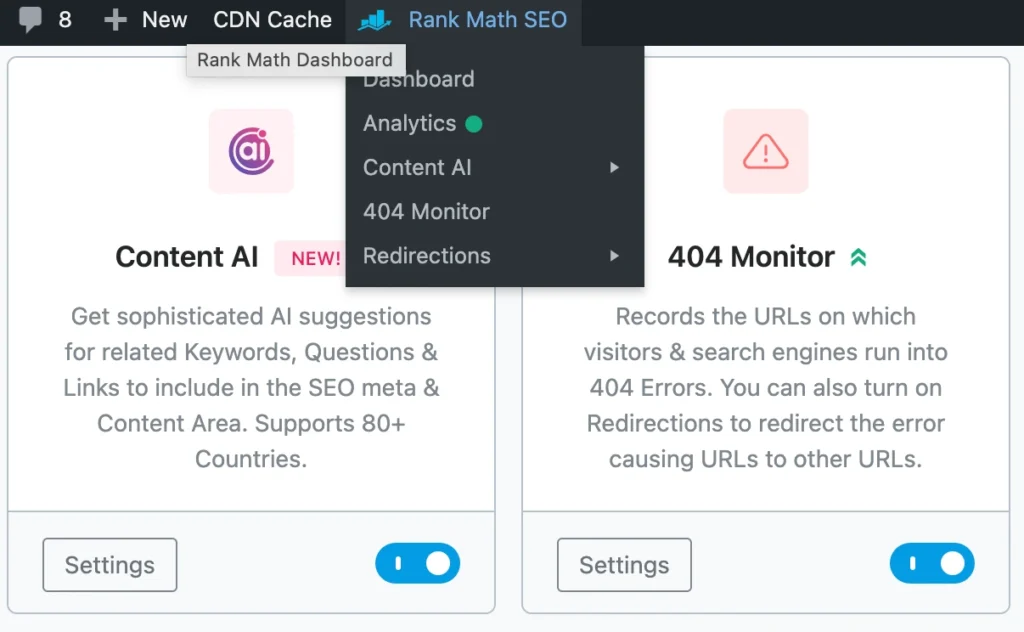Disable the Content AI module toggle

418,564
